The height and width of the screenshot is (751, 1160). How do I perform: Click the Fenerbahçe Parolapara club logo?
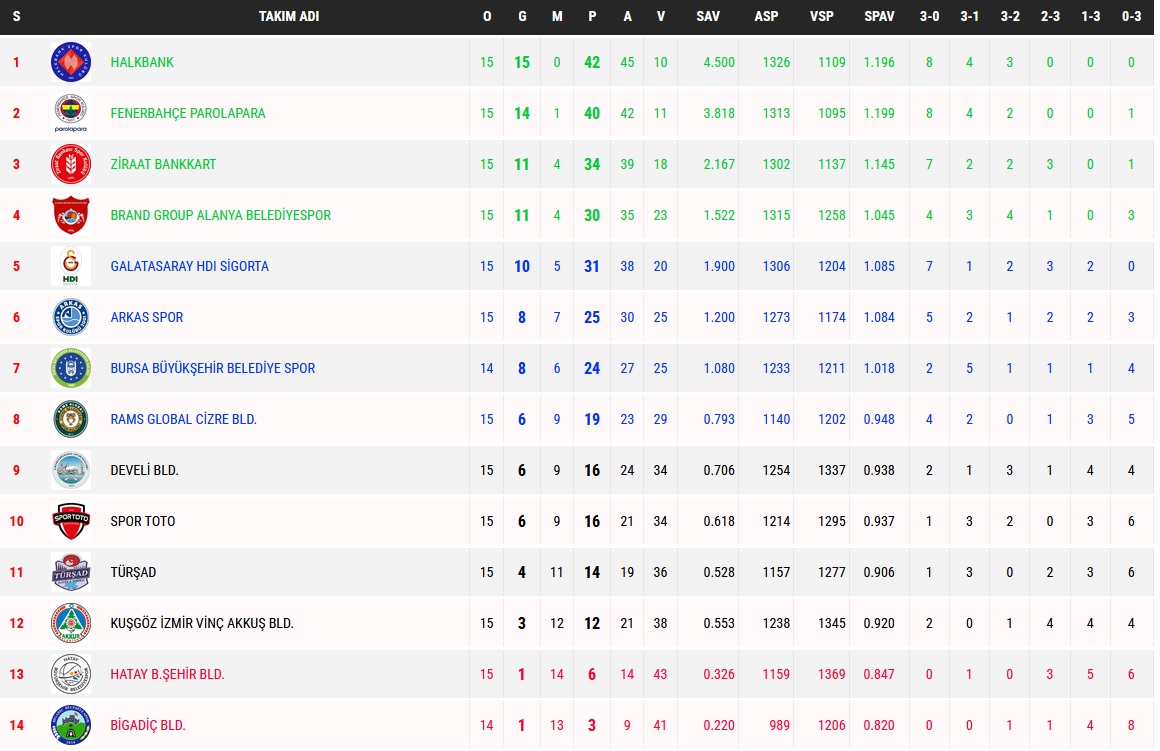coord(71,113)
